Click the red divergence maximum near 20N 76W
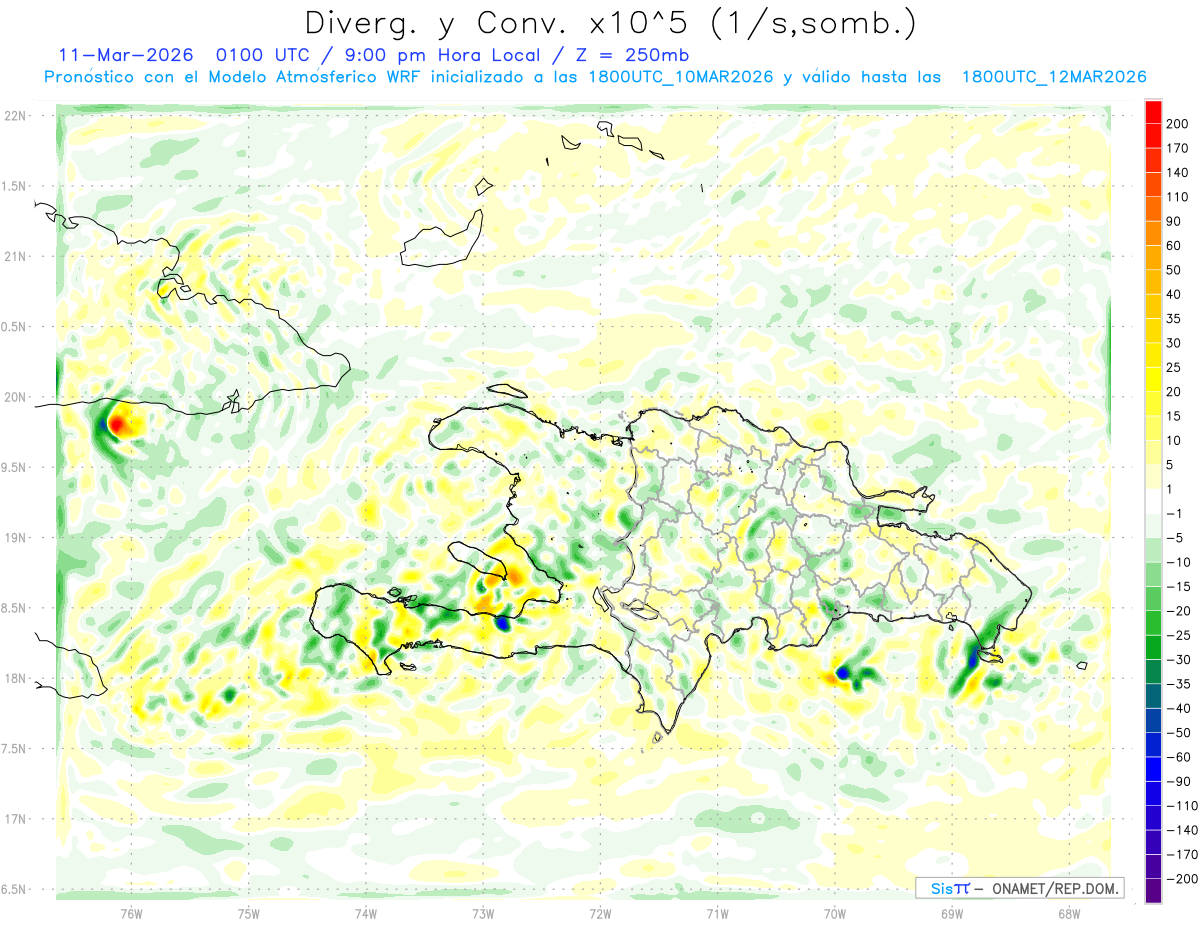The height and width of the screenshot is (927, 1200). click(116, 425)
